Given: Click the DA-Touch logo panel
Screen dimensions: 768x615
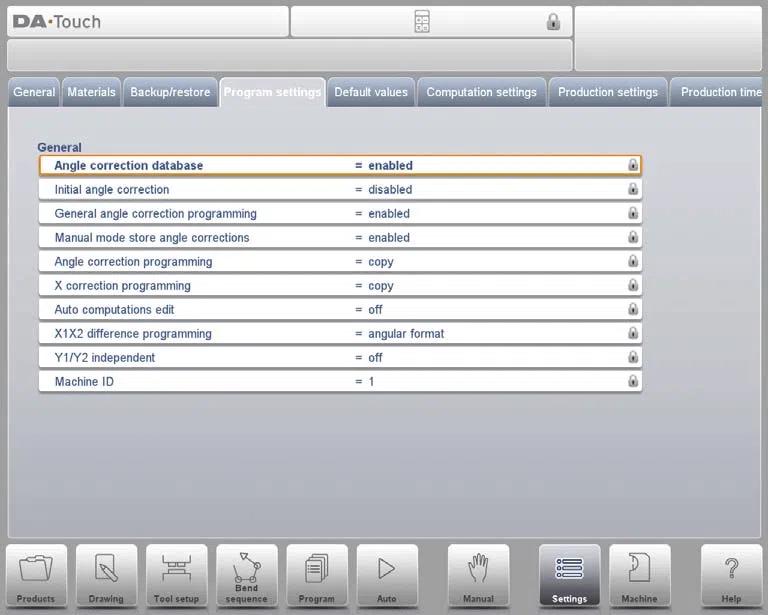Looking at the screenshot, I should [148, 22].
